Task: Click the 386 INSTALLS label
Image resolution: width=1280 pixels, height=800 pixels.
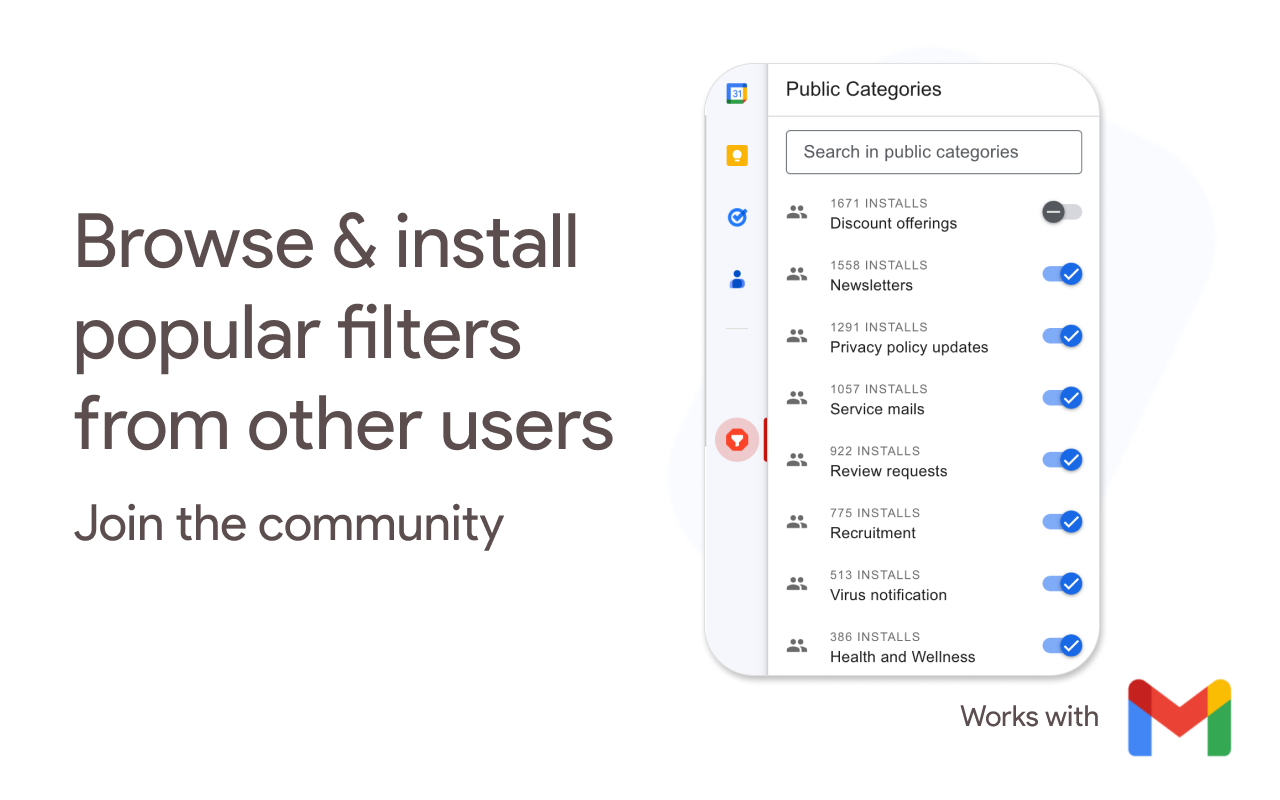Action: (875, 637)
